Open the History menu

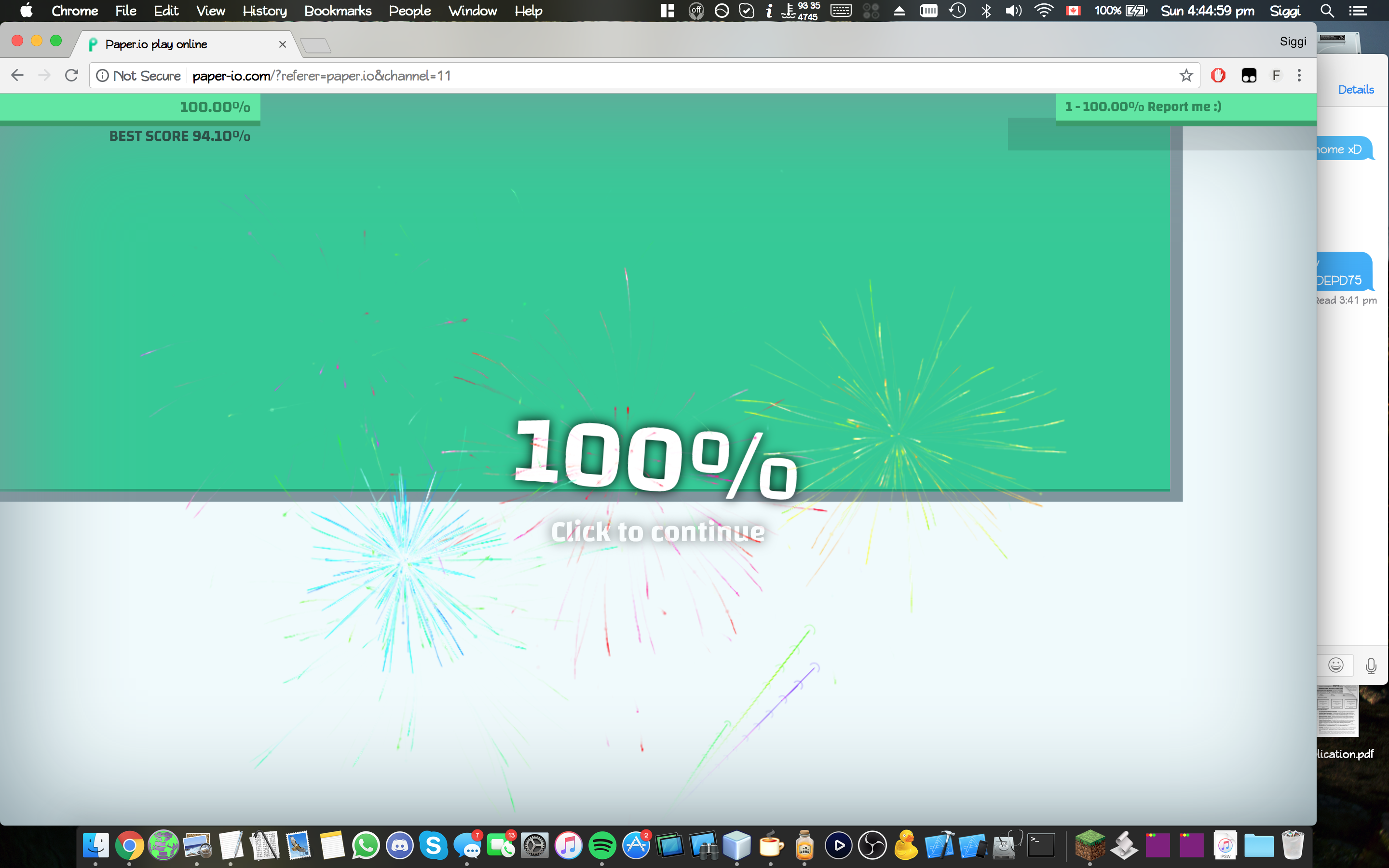[265, 11]
